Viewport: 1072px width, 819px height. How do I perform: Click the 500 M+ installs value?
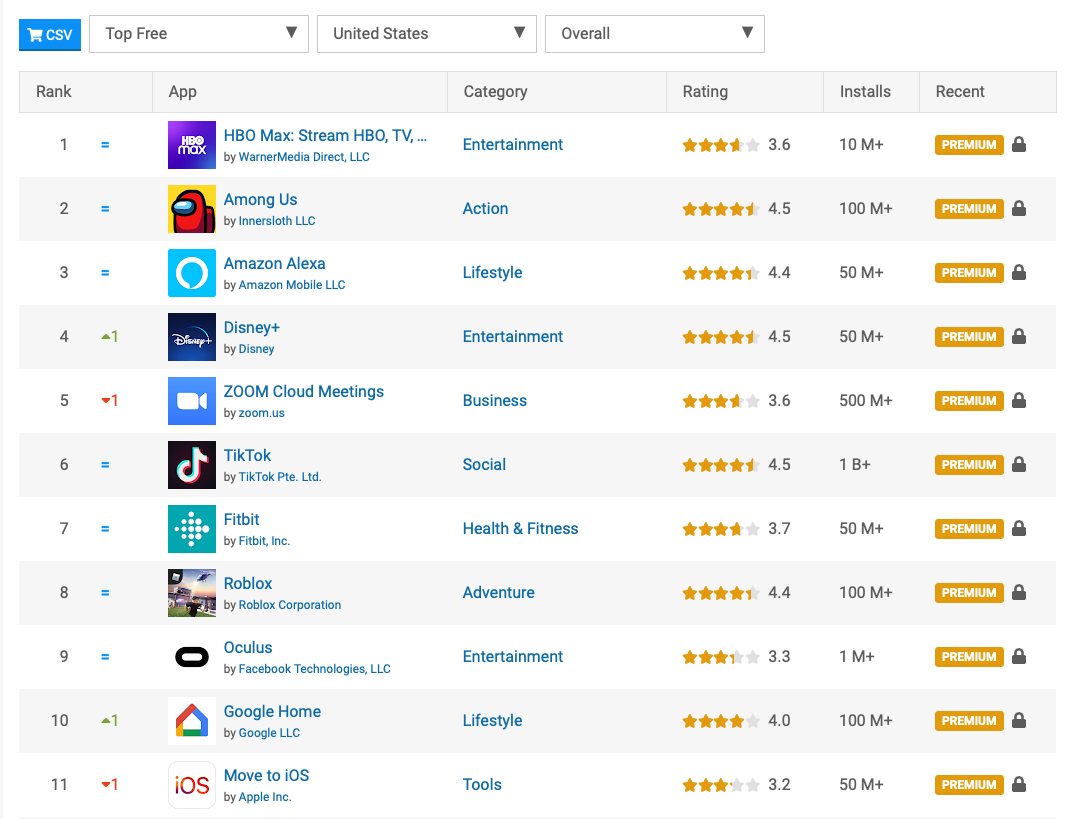click(x=866, y=401)
